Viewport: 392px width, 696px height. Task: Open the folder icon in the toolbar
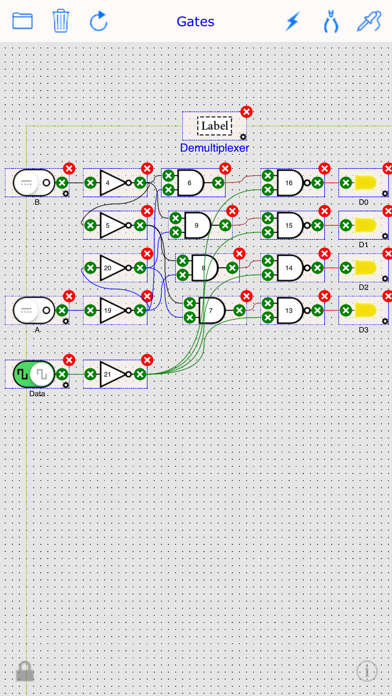[x=22, y=21]
